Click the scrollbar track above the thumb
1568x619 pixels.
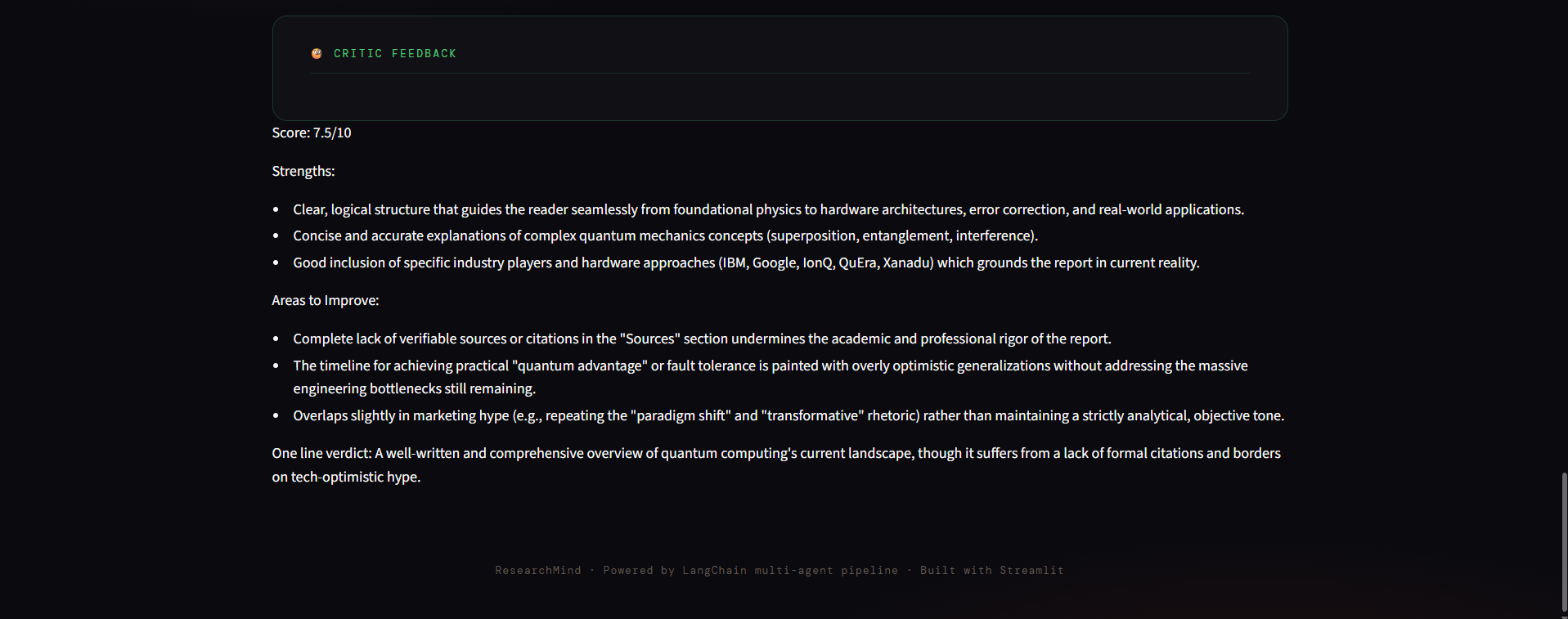pyautogui.click(x=1564, y=237)
